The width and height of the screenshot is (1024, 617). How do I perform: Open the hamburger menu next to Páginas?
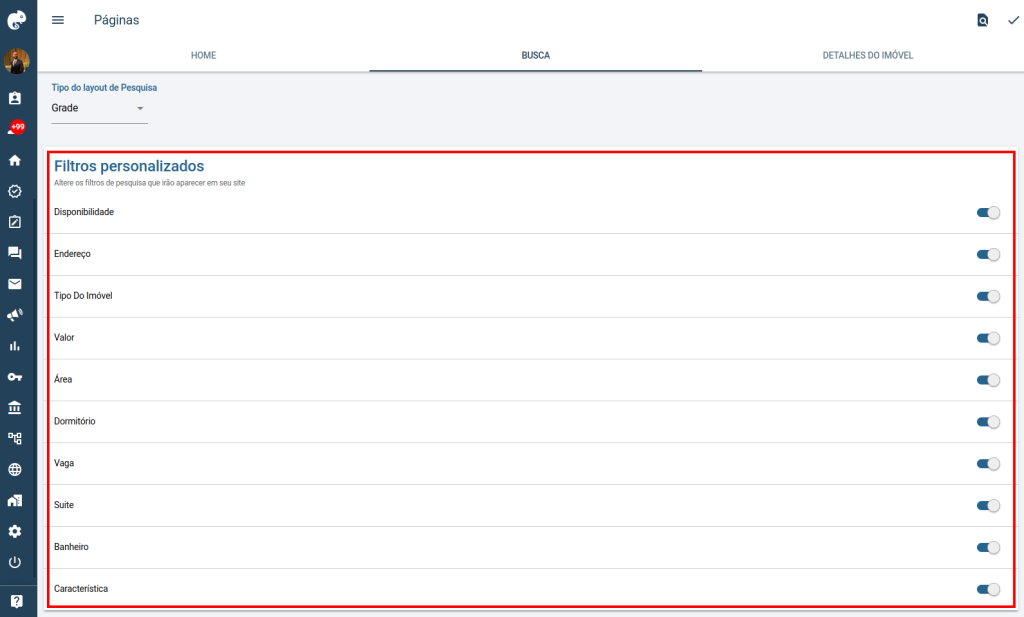[58, 20]
